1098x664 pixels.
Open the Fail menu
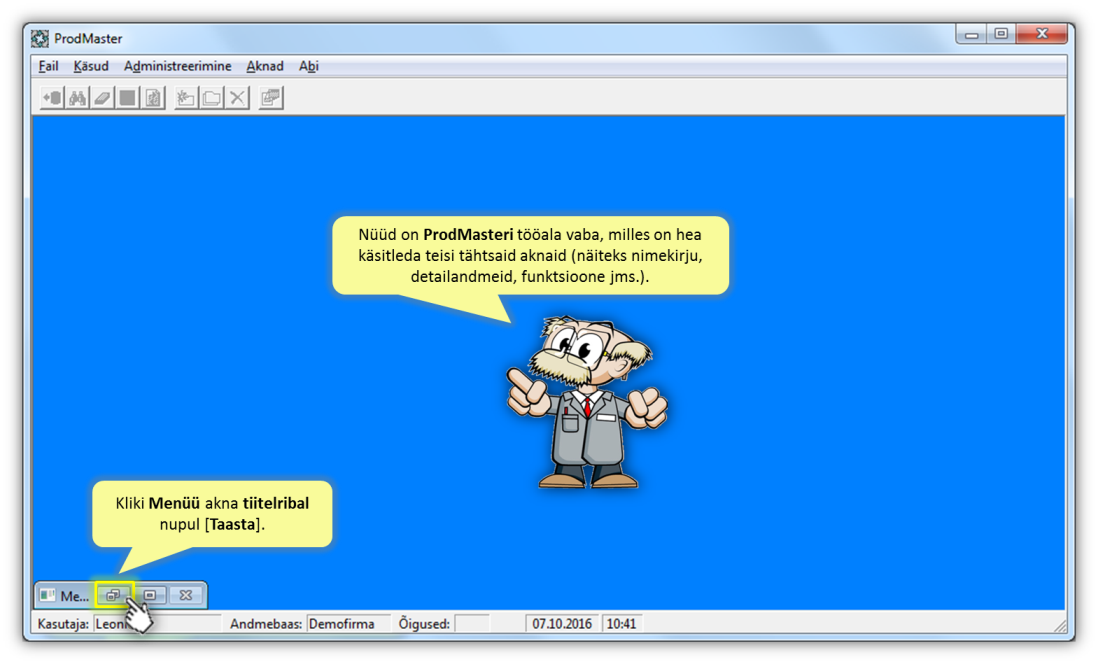(x=48, y=66)
